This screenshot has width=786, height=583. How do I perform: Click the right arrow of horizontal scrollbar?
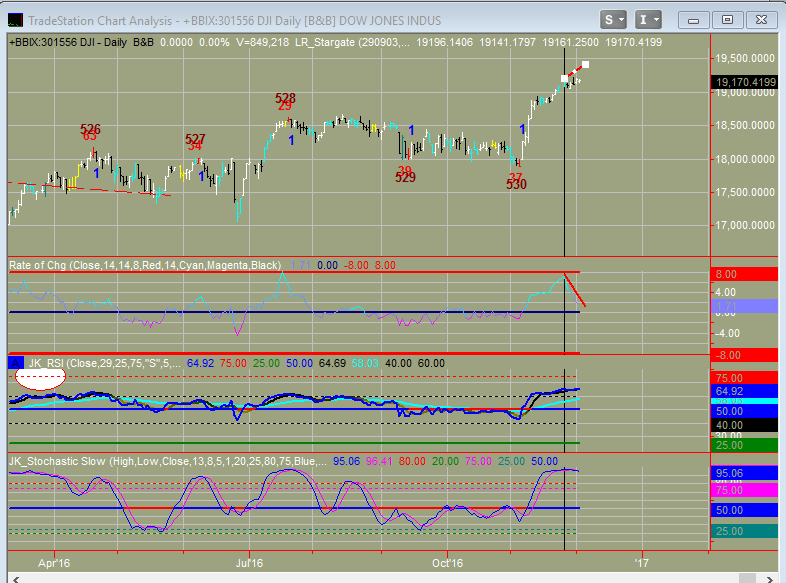pyautogui.click(x=771, y=579)
